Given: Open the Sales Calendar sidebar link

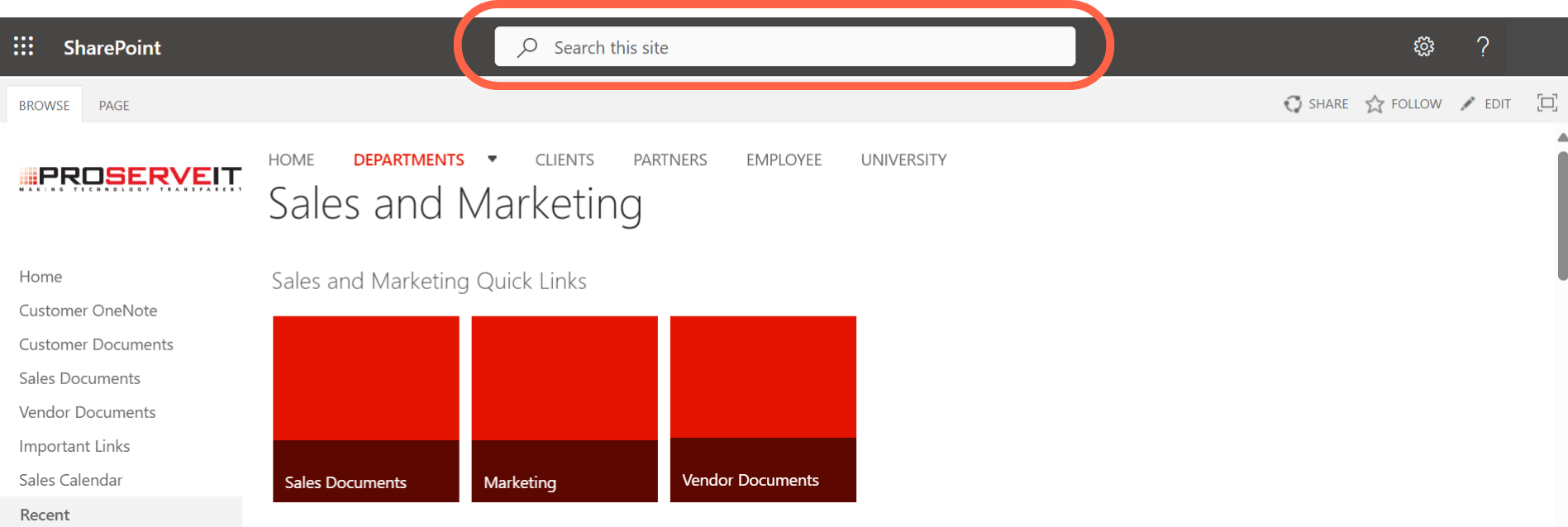Looking at the screenshot, I should coord(71,480).
